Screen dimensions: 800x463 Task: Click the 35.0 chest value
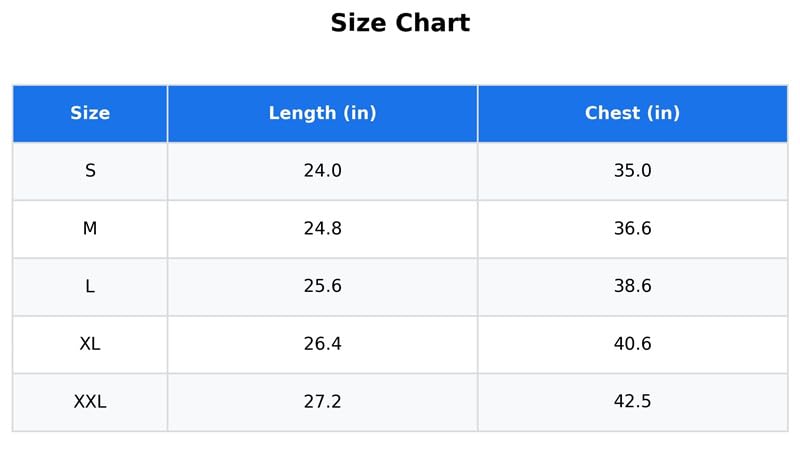click(x=633, y=170)
